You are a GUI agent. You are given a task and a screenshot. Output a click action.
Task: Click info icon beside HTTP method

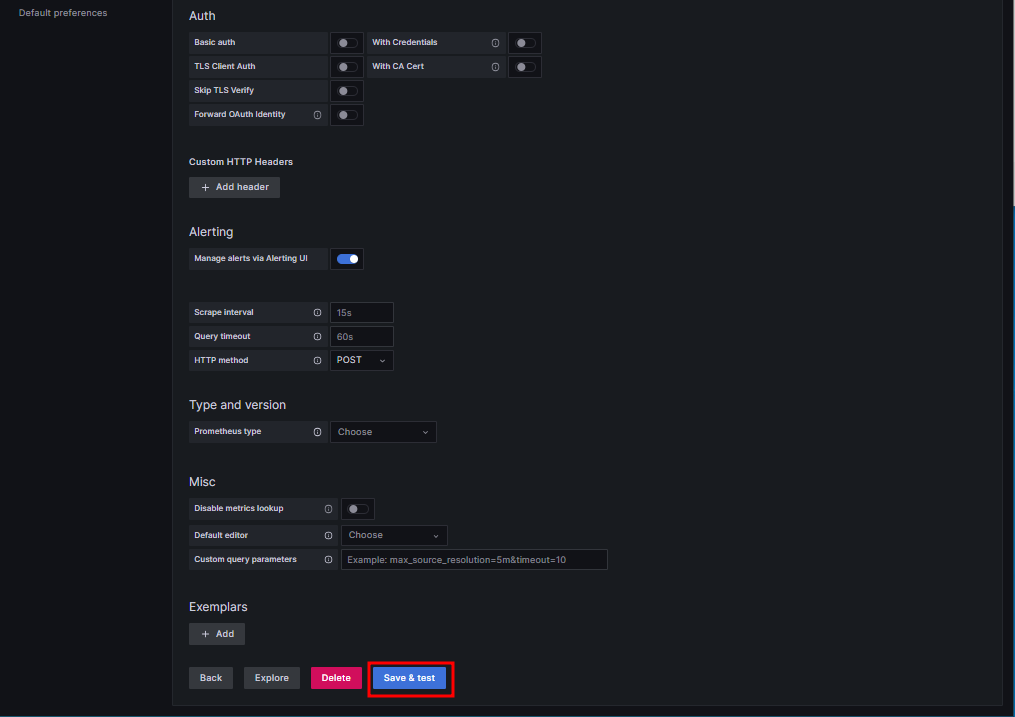click(317, 360)
